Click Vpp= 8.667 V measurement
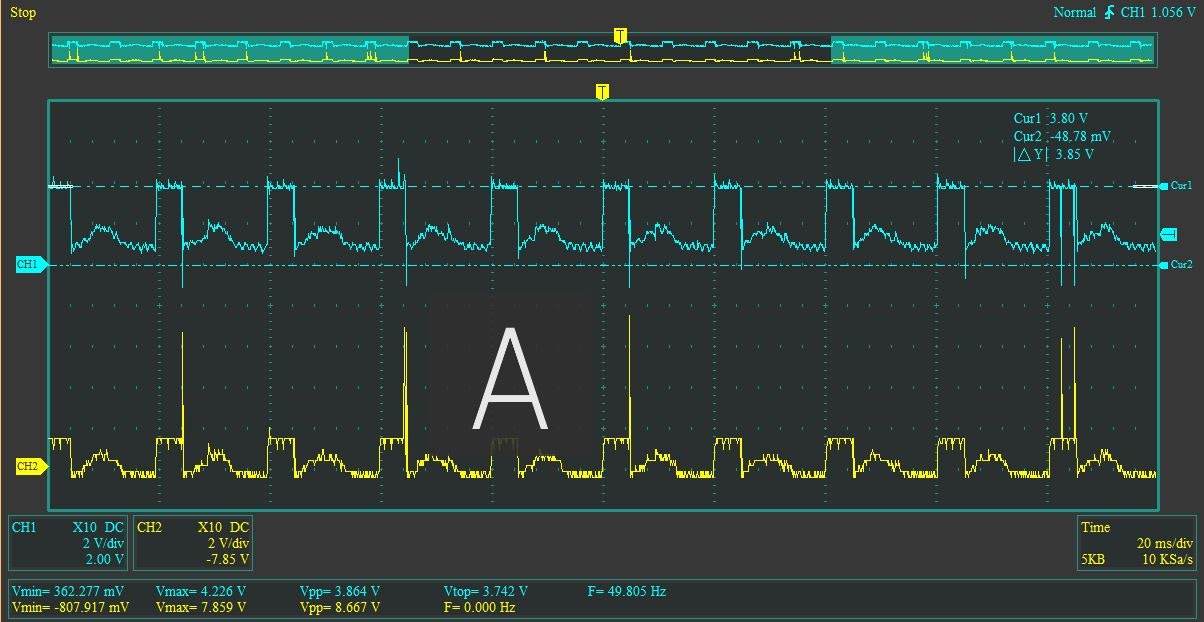The width and height of the screenshot is (1204, 622). (340, 607)
